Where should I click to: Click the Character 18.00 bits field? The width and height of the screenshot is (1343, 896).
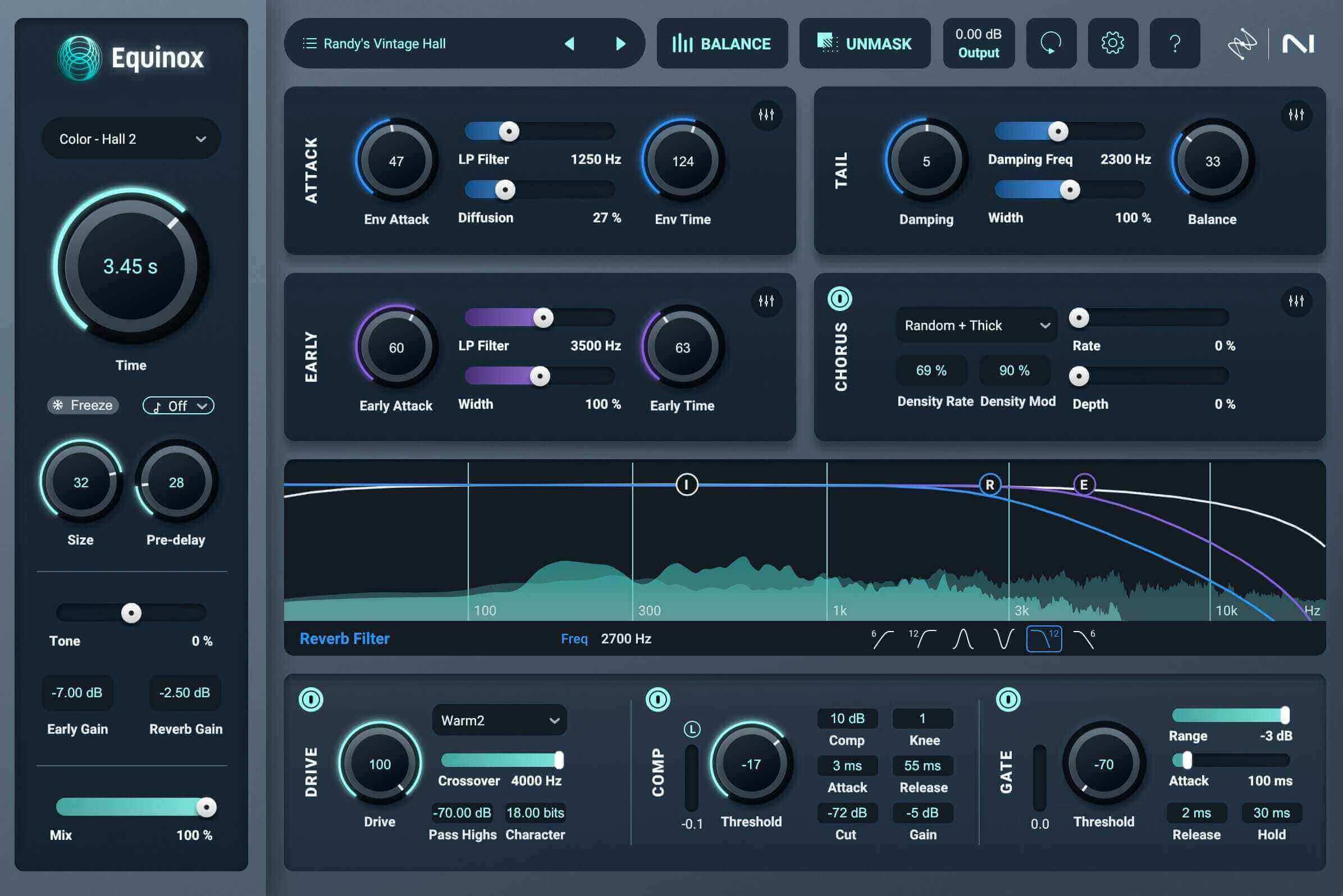pos(535,812)
